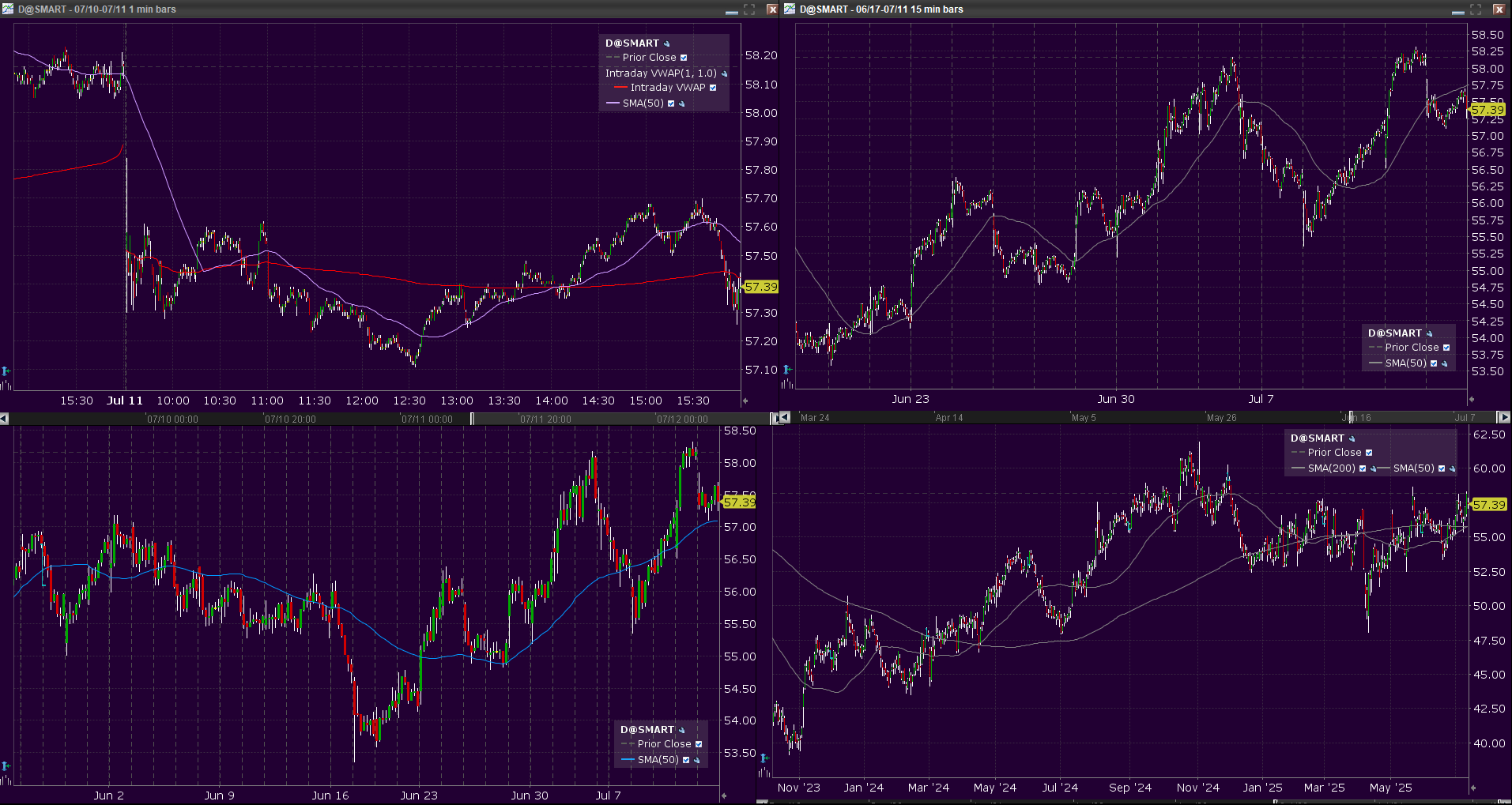Click blue pin icon at left of 1 min chart
This screenshot has width=1512, height=805.
tap(6, 371)
